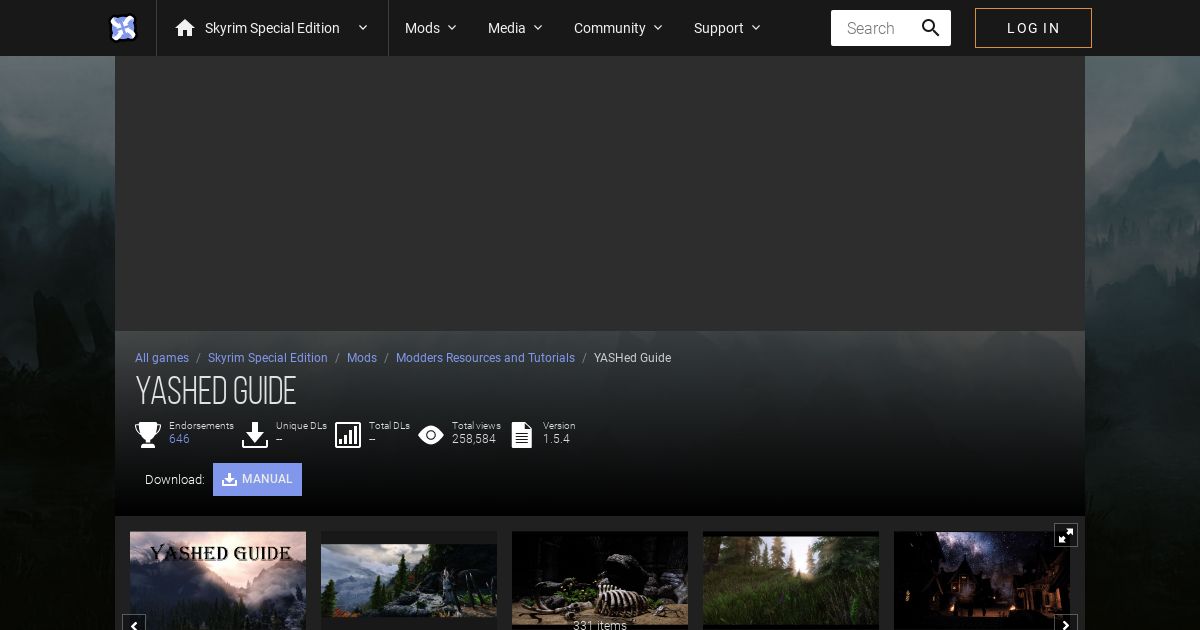
Task: Open the sunlit forest grass thumbnail
Action: tap(791, 580)
